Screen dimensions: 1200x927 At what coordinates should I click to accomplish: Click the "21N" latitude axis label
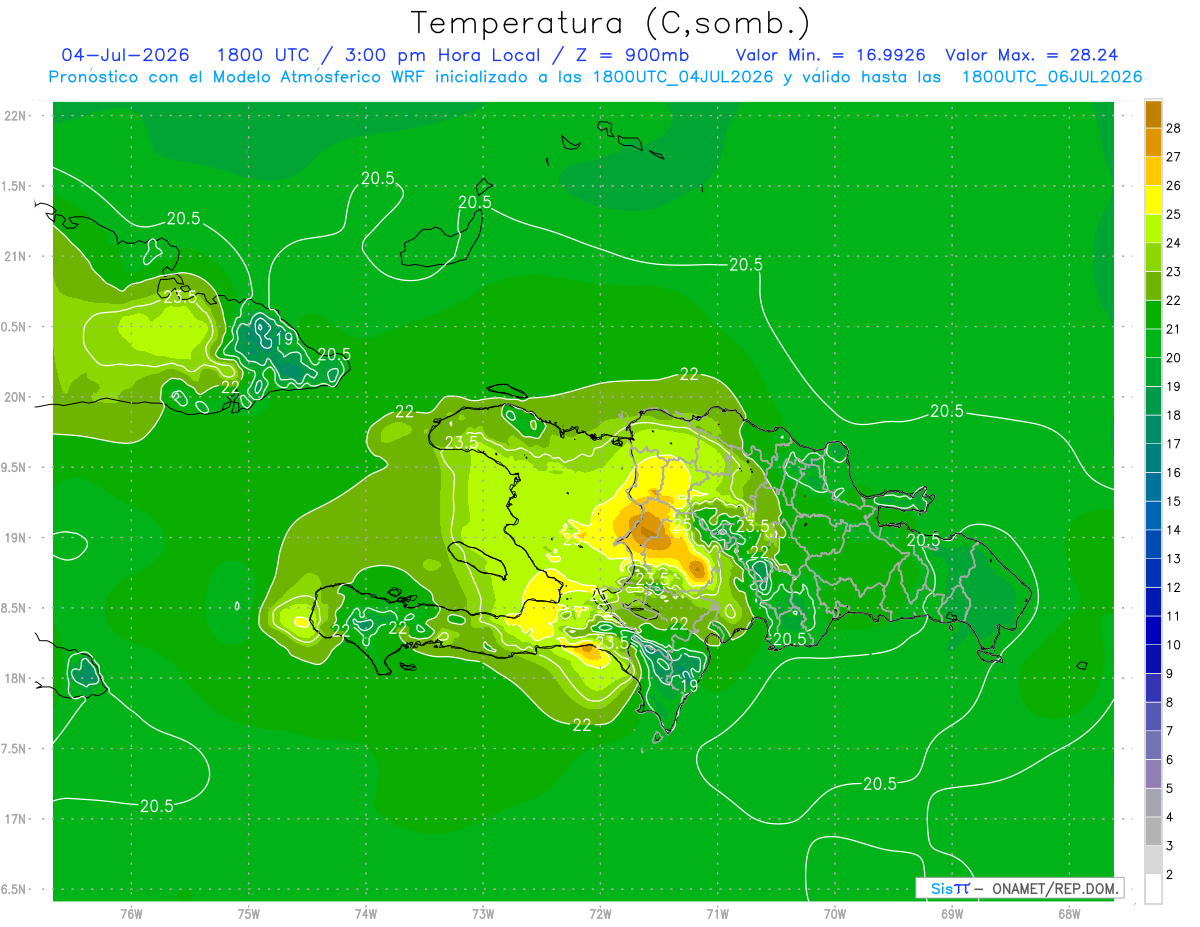click(15, 257)
